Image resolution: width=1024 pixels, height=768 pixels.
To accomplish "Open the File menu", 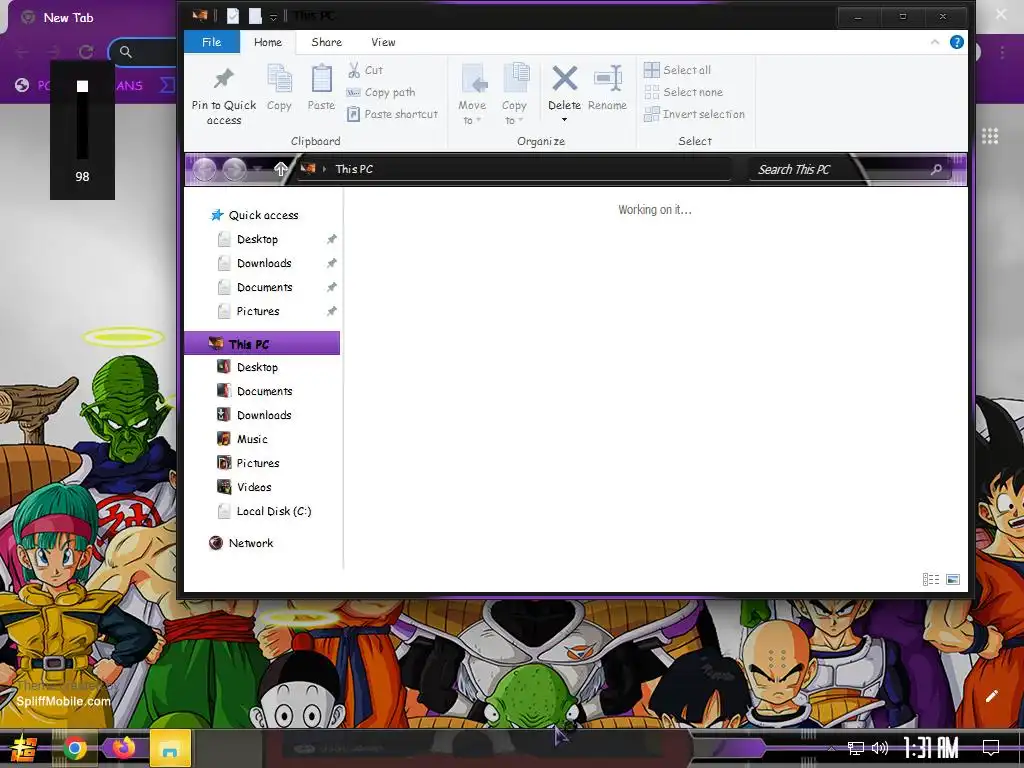I will [x=211, y=42].
